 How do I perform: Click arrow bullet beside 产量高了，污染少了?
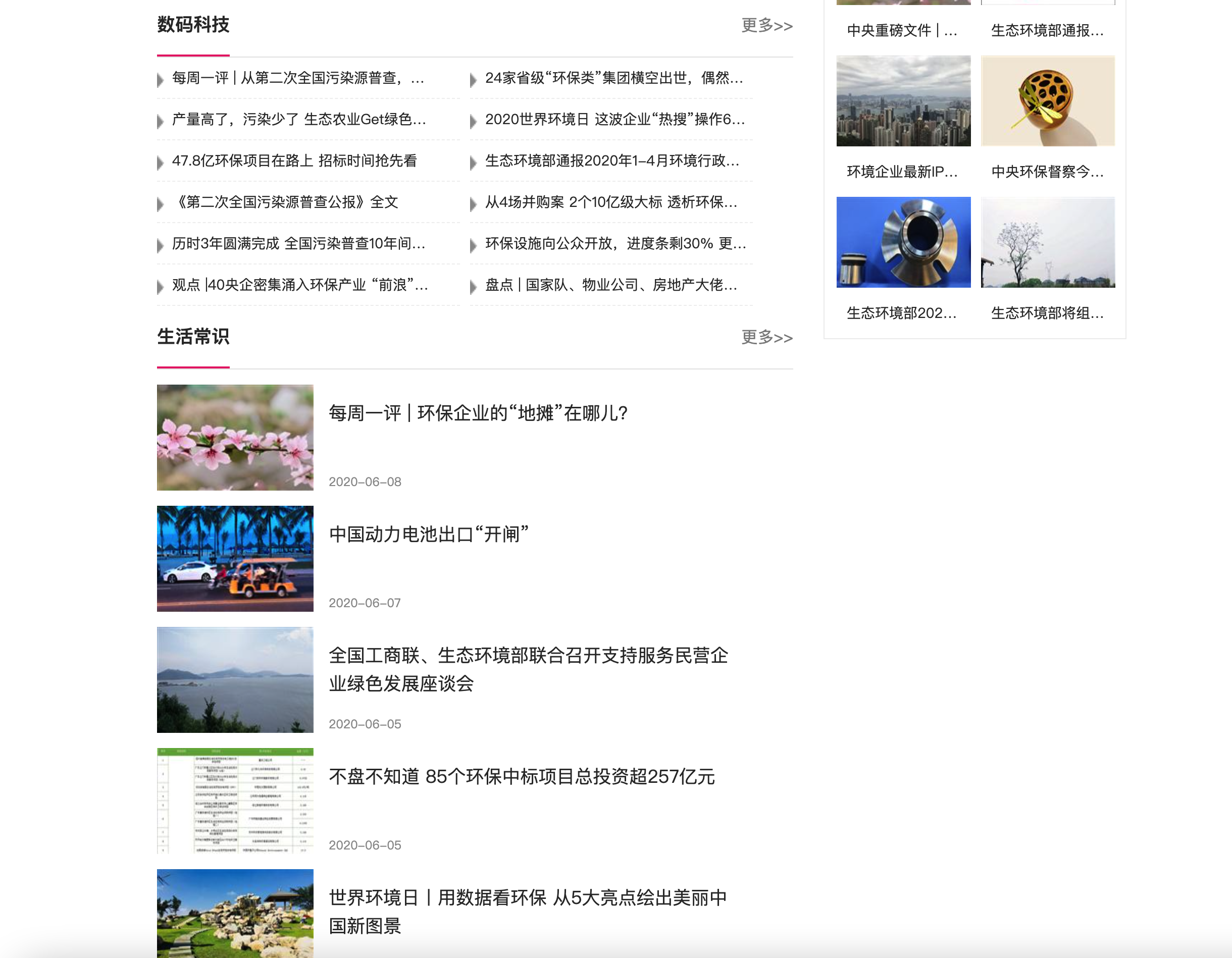pyautogui.click(x=160, y=121)
